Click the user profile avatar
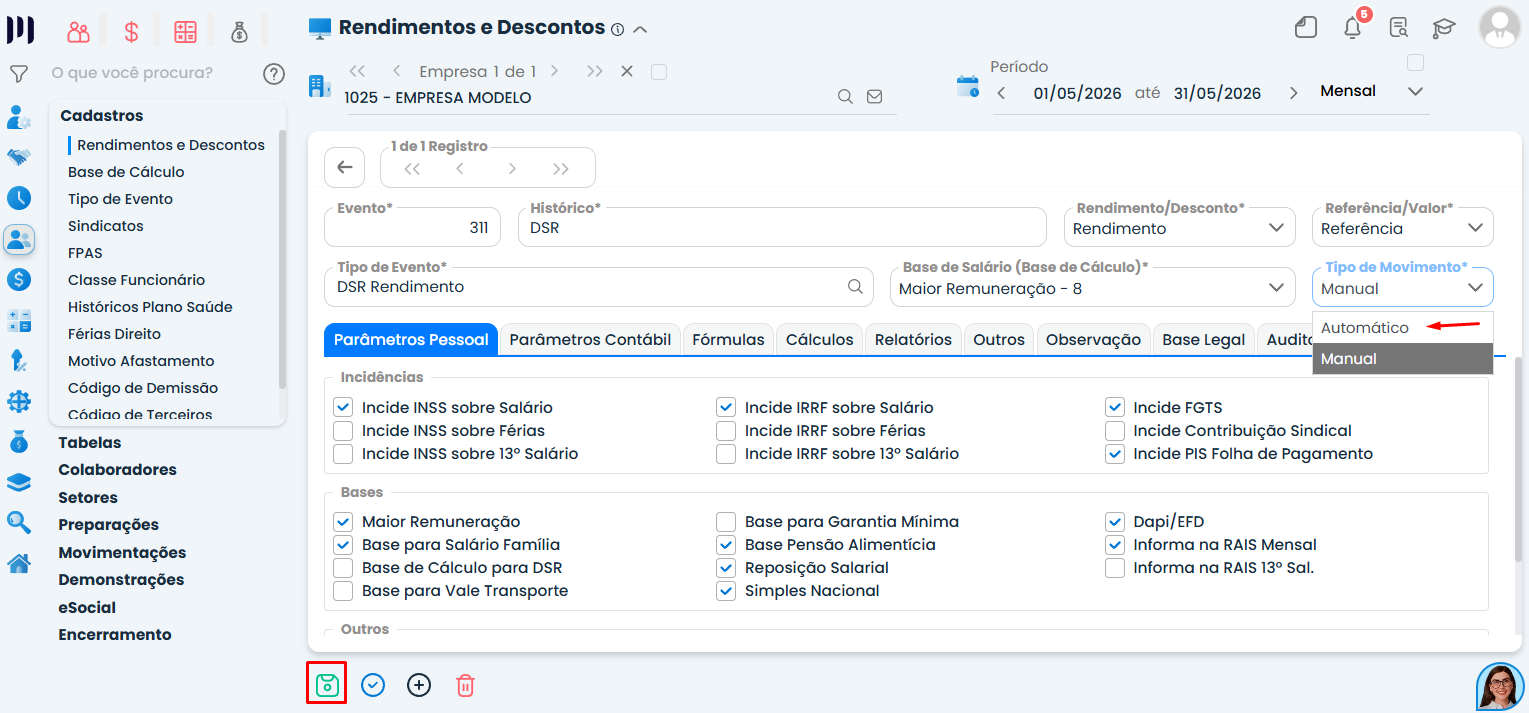 point(1499,27)
